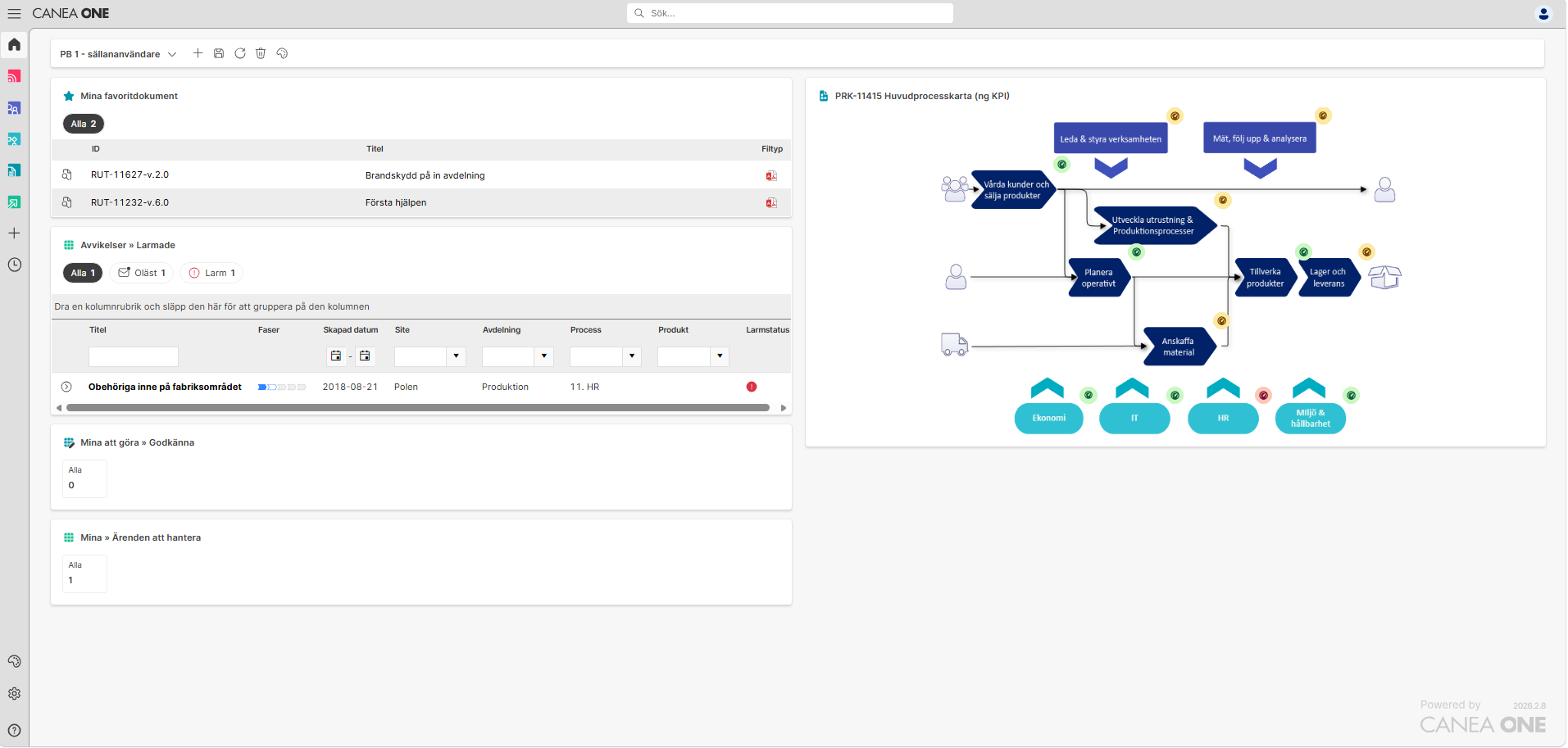
Task: Open the user profile avatar
Action: click(1543, 13)
